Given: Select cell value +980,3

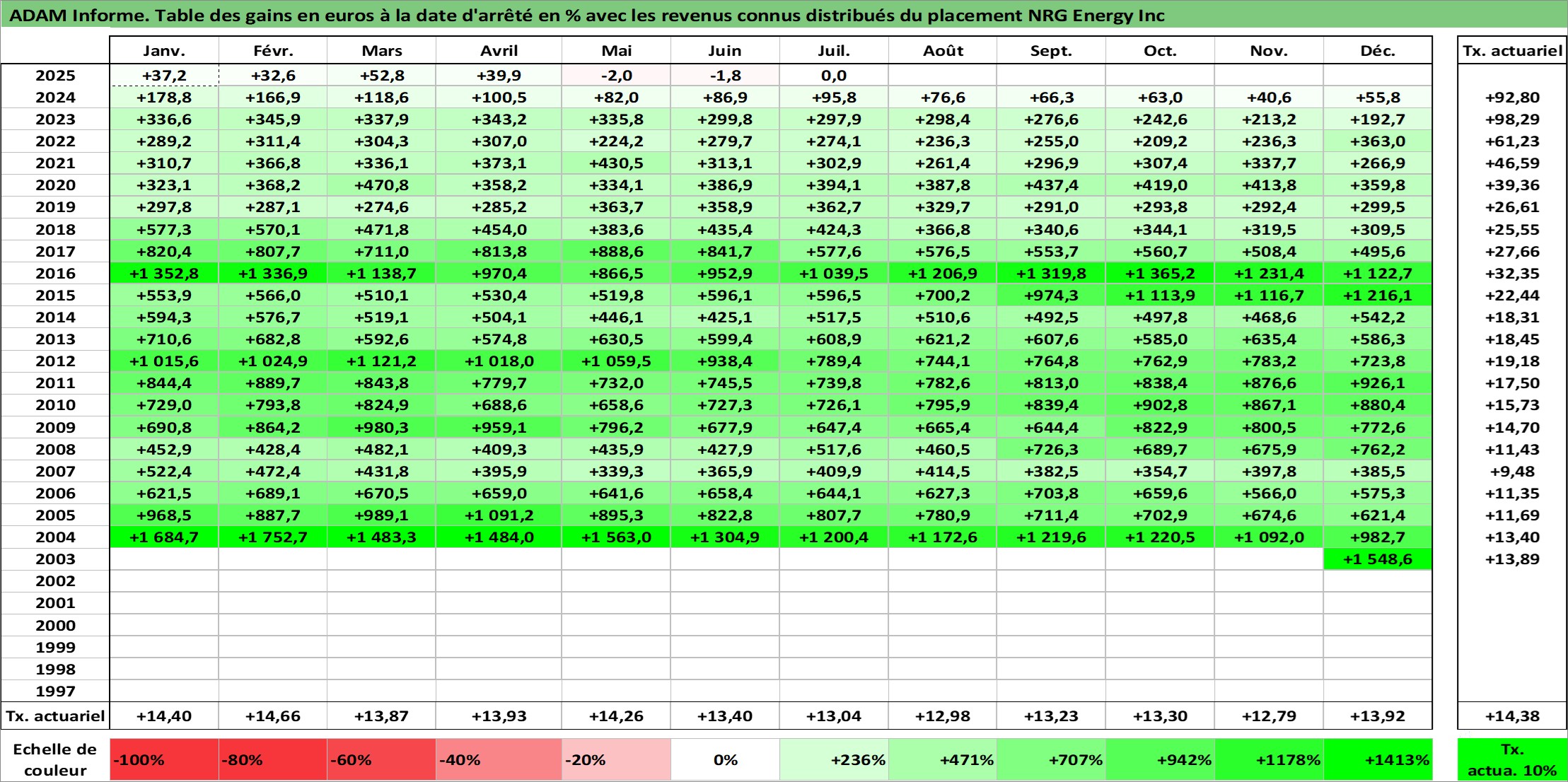Looking at the screenshot, I should point(382,428).
